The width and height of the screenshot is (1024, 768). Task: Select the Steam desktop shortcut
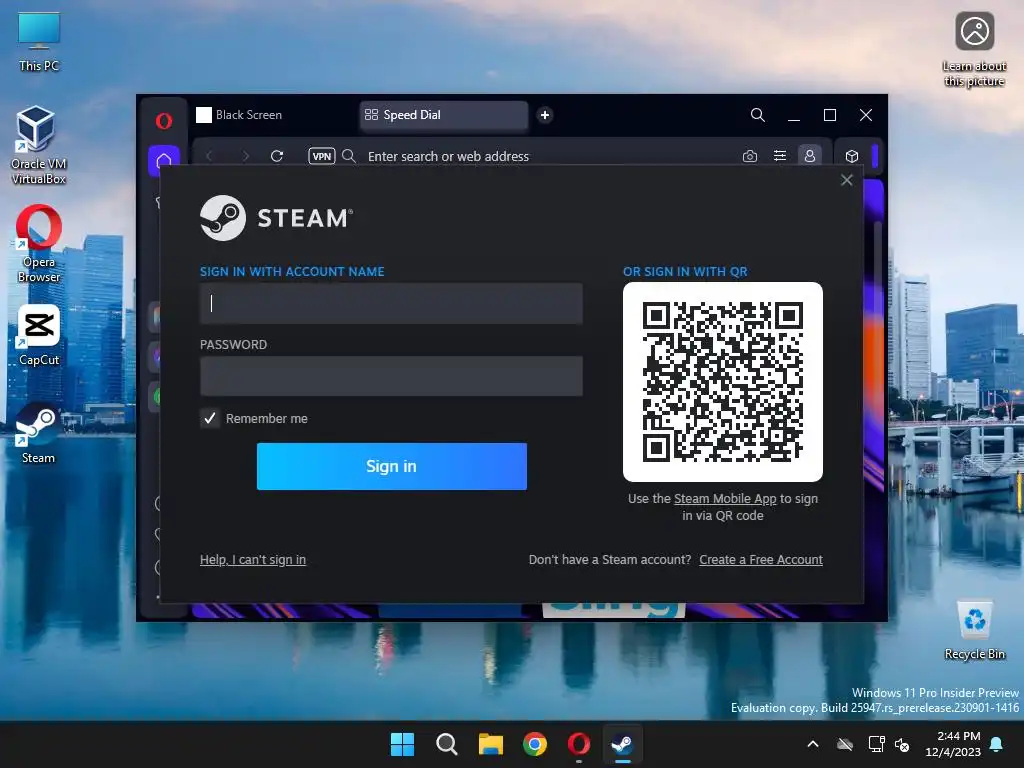tap(39, 433)
